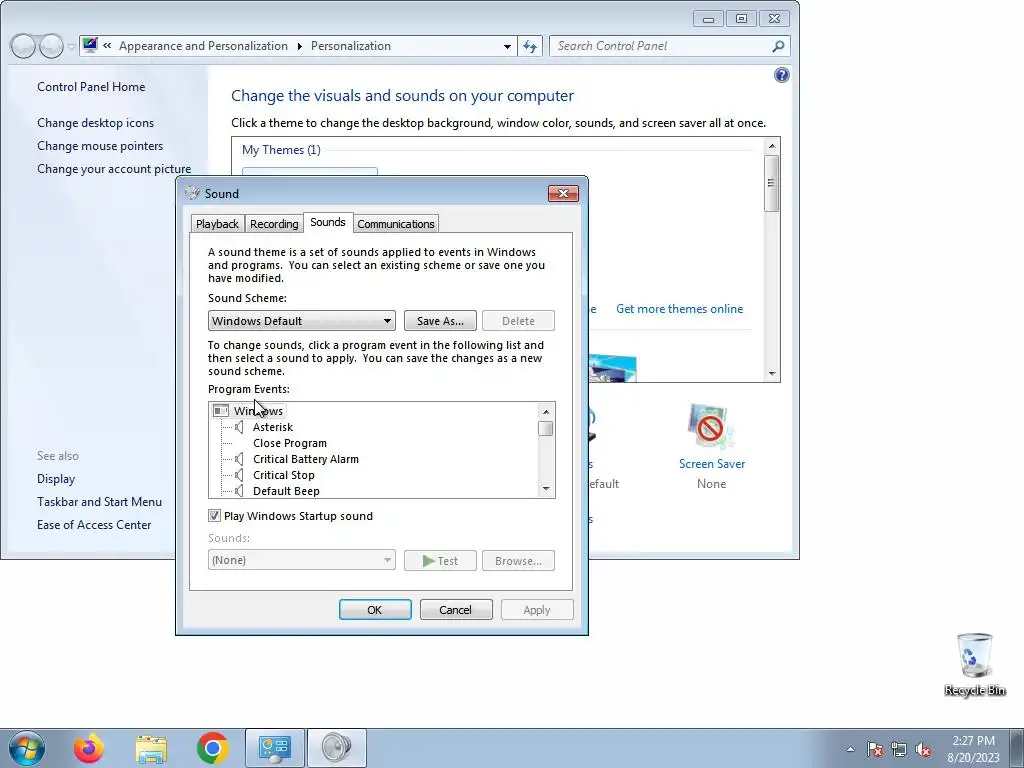Switch to the Playback tab
Viewport: 1024px width, 768px height.
coord(217,224)
